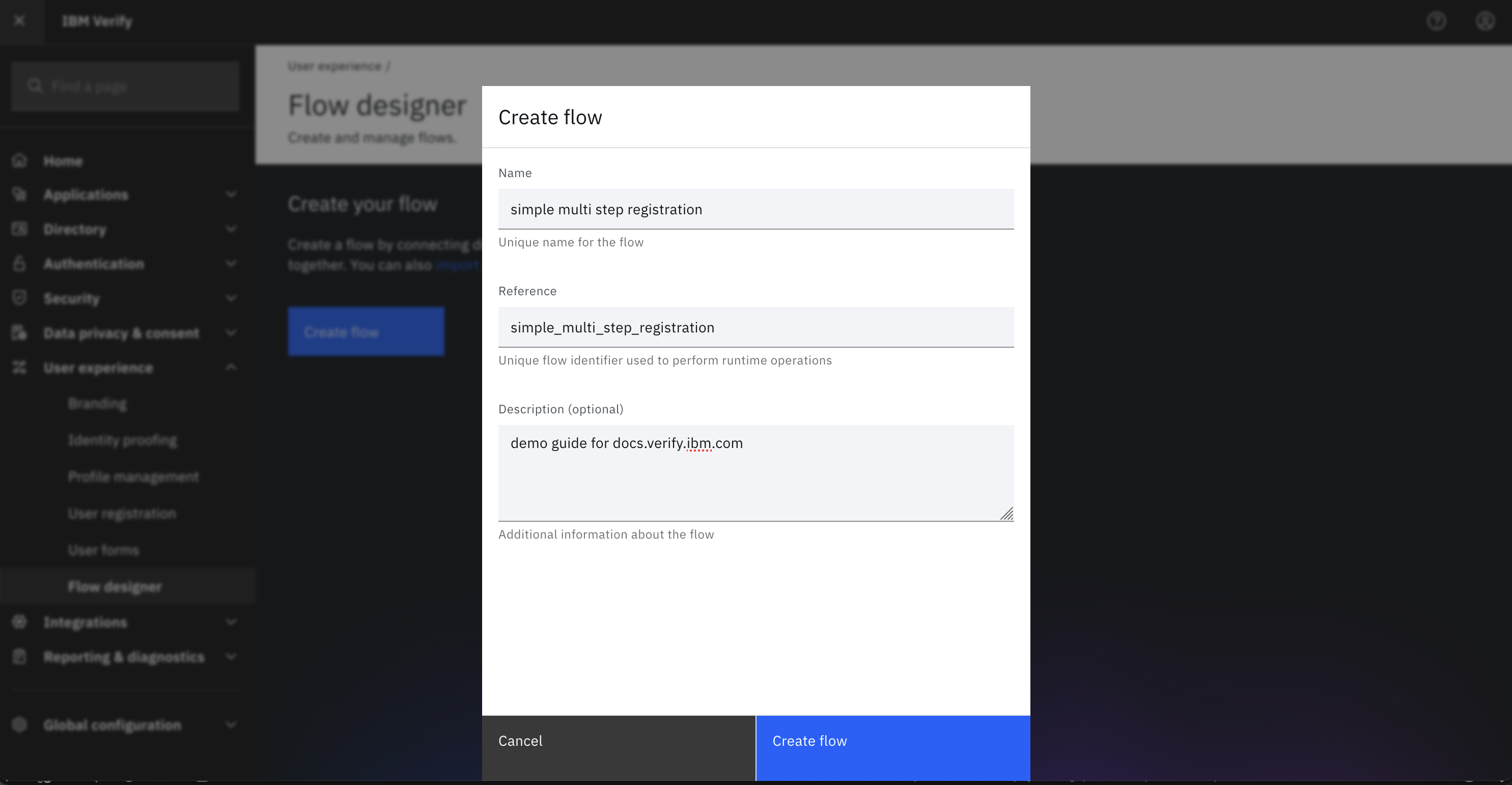Click the Home icon in the sidebar

tap(19, 160)
